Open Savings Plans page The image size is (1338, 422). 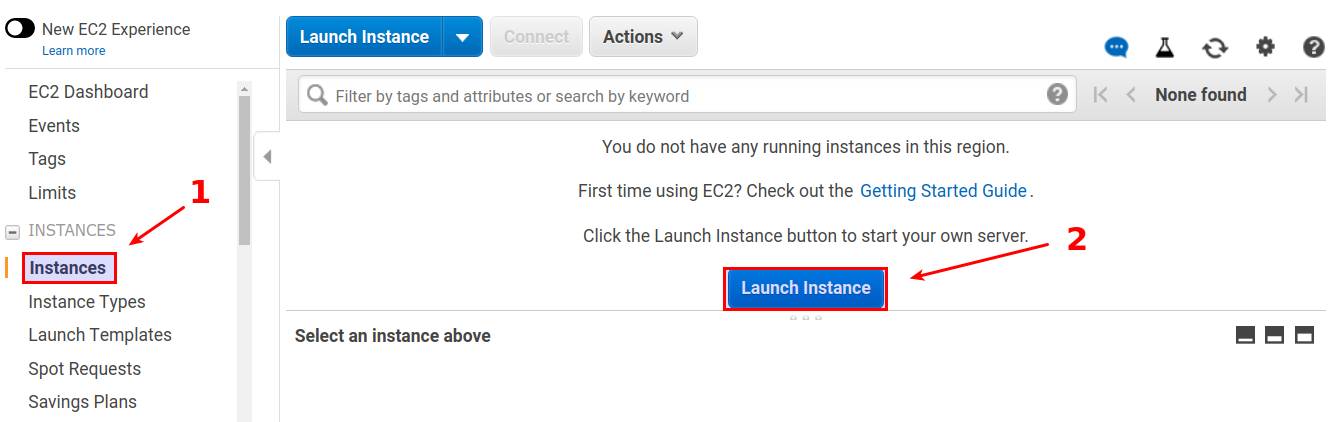pos(83,402)
